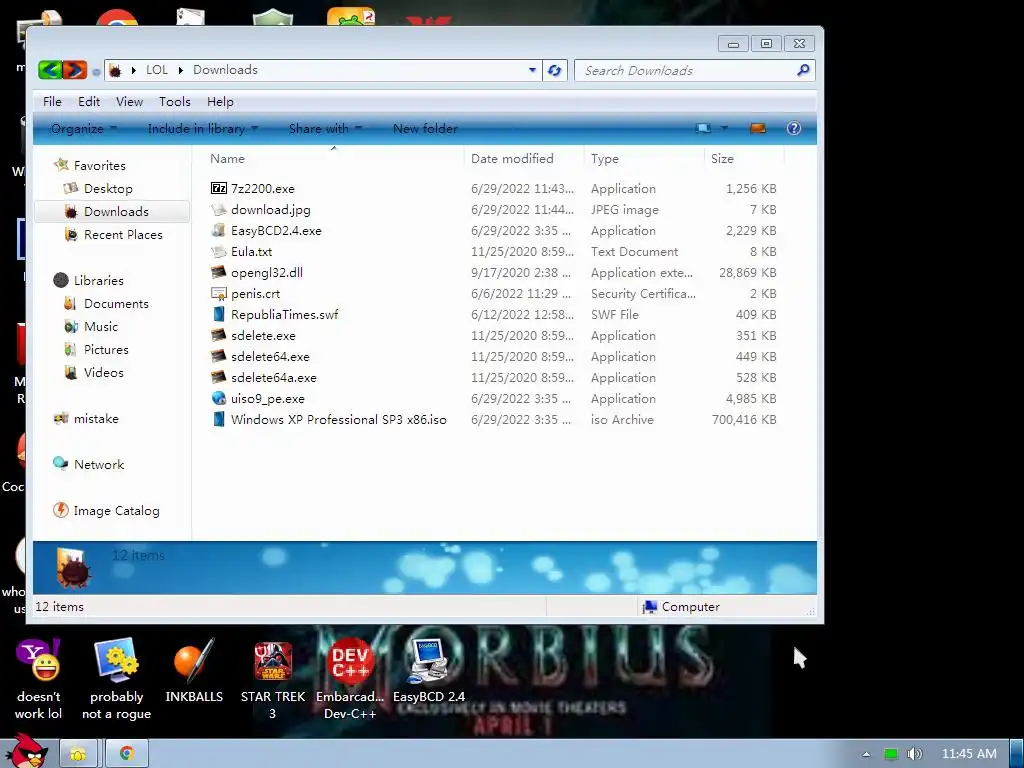
Task: Expand the breadcrumb arrow after LOL
Action: (x=181, y=70)
